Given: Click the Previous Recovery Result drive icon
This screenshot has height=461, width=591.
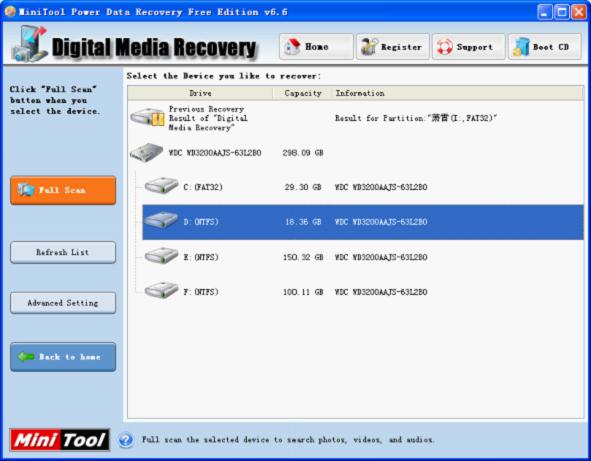Looking at the screenshot, I should (x=148, y=118).
